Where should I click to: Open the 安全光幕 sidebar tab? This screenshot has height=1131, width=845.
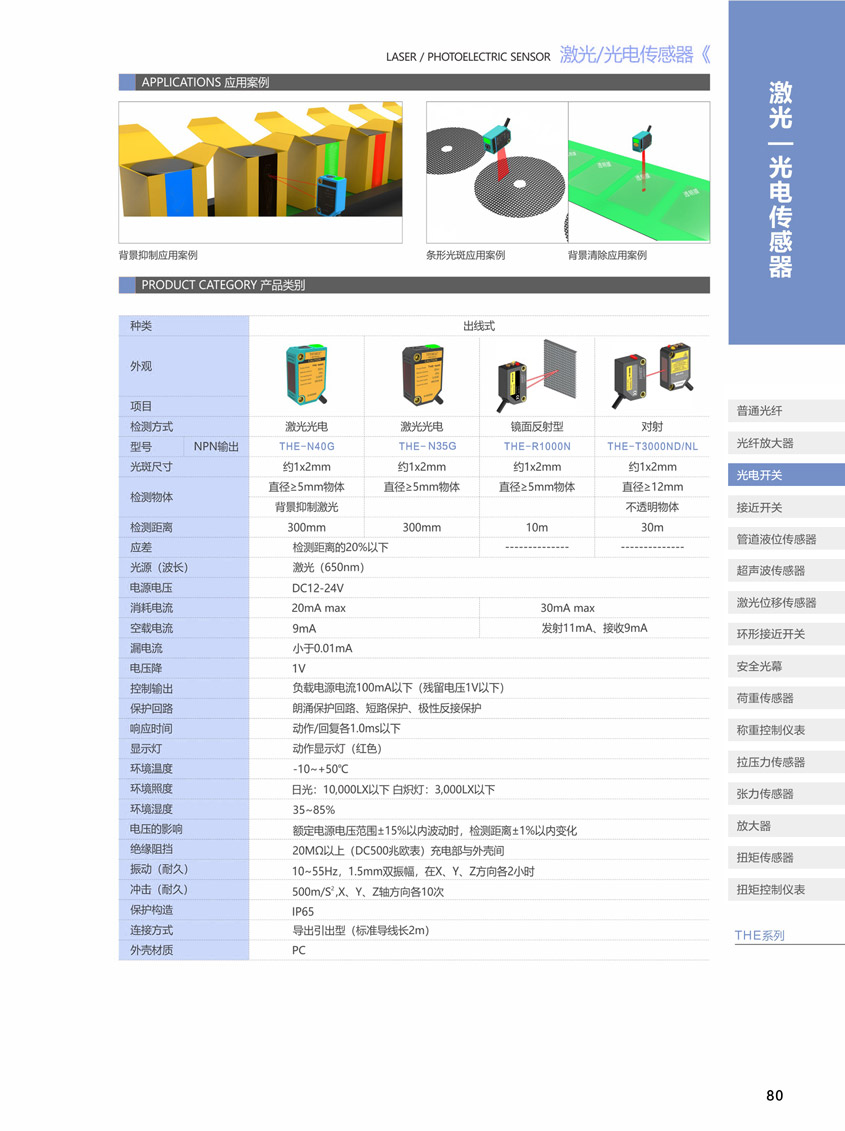786,666
